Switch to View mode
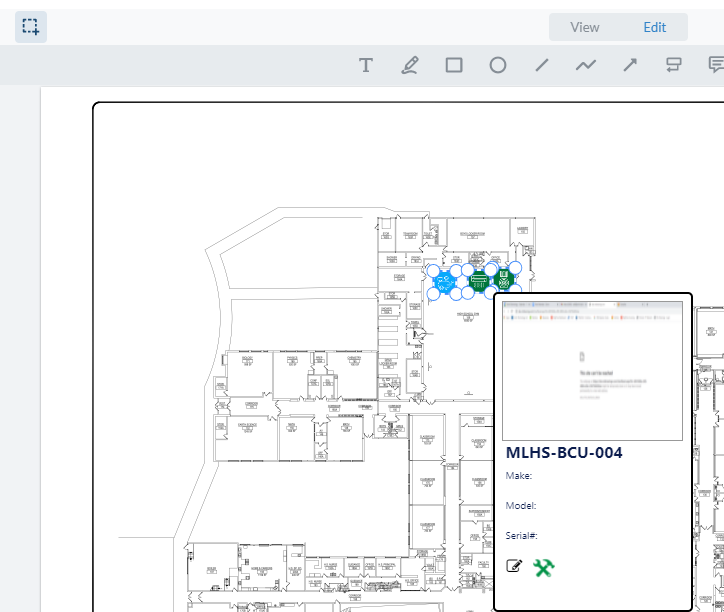 coord(584,27)
